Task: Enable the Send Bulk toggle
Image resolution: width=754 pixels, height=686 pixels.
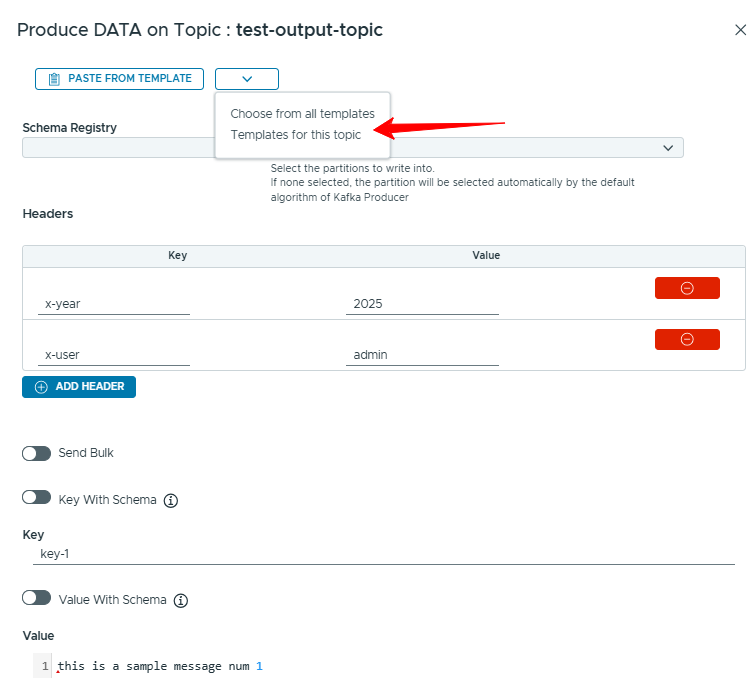Action: 37,453
